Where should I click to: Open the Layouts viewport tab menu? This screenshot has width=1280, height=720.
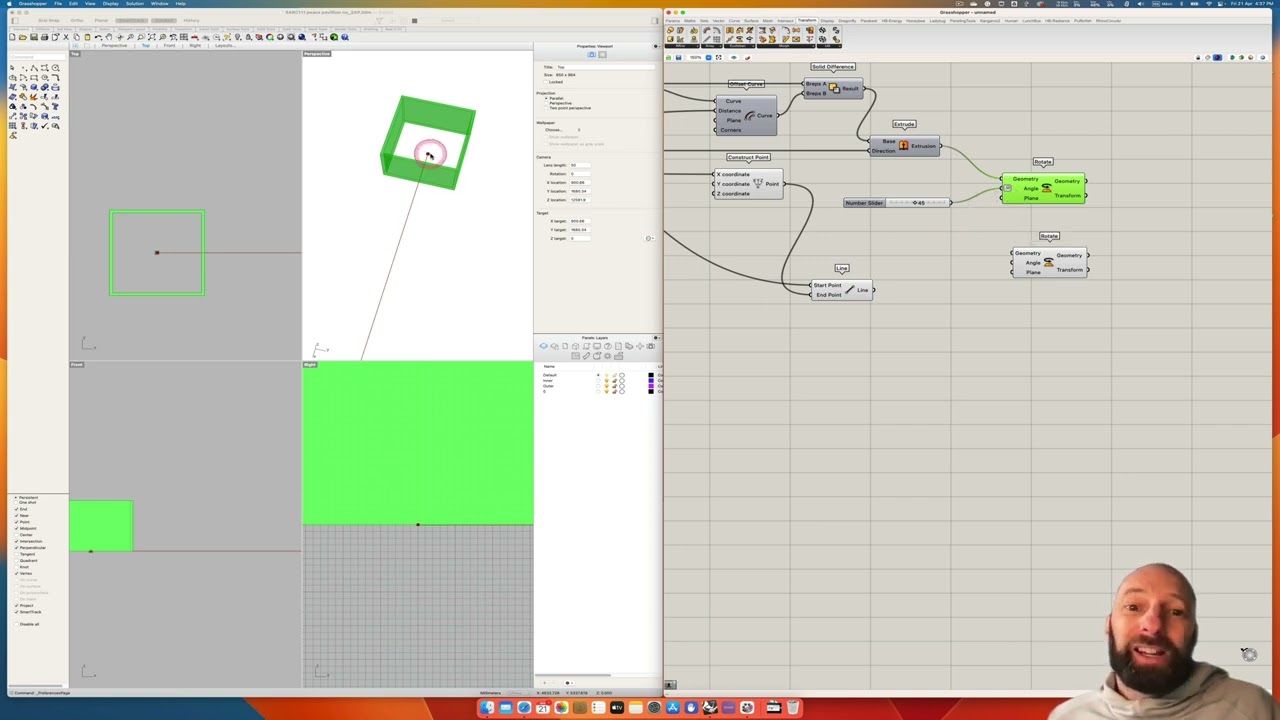point(225,45)
